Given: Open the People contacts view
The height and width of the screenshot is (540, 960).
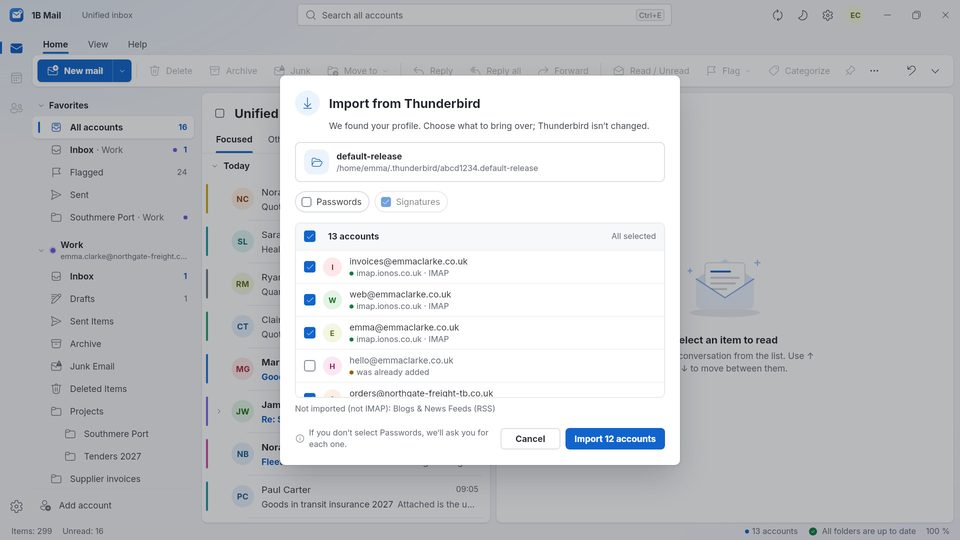Looking at the screenshot, I should pos(17,108).
